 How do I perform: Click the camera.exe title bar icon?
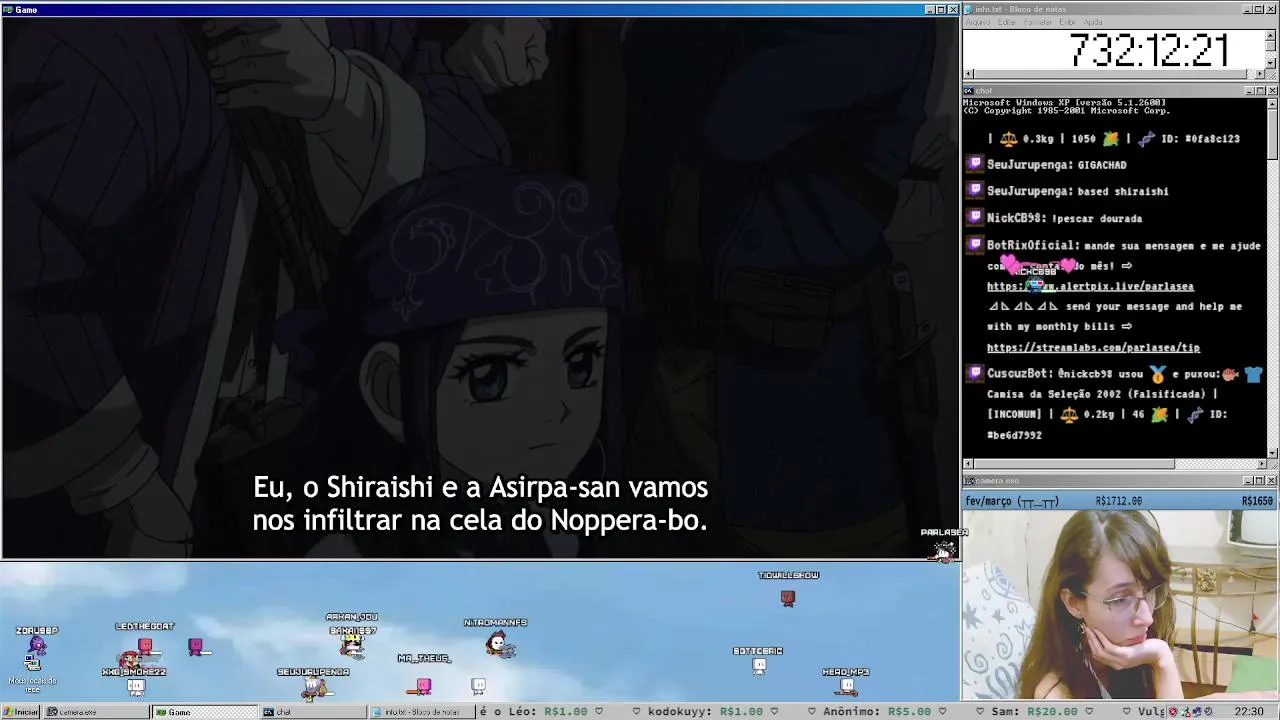tap(969, 481)
